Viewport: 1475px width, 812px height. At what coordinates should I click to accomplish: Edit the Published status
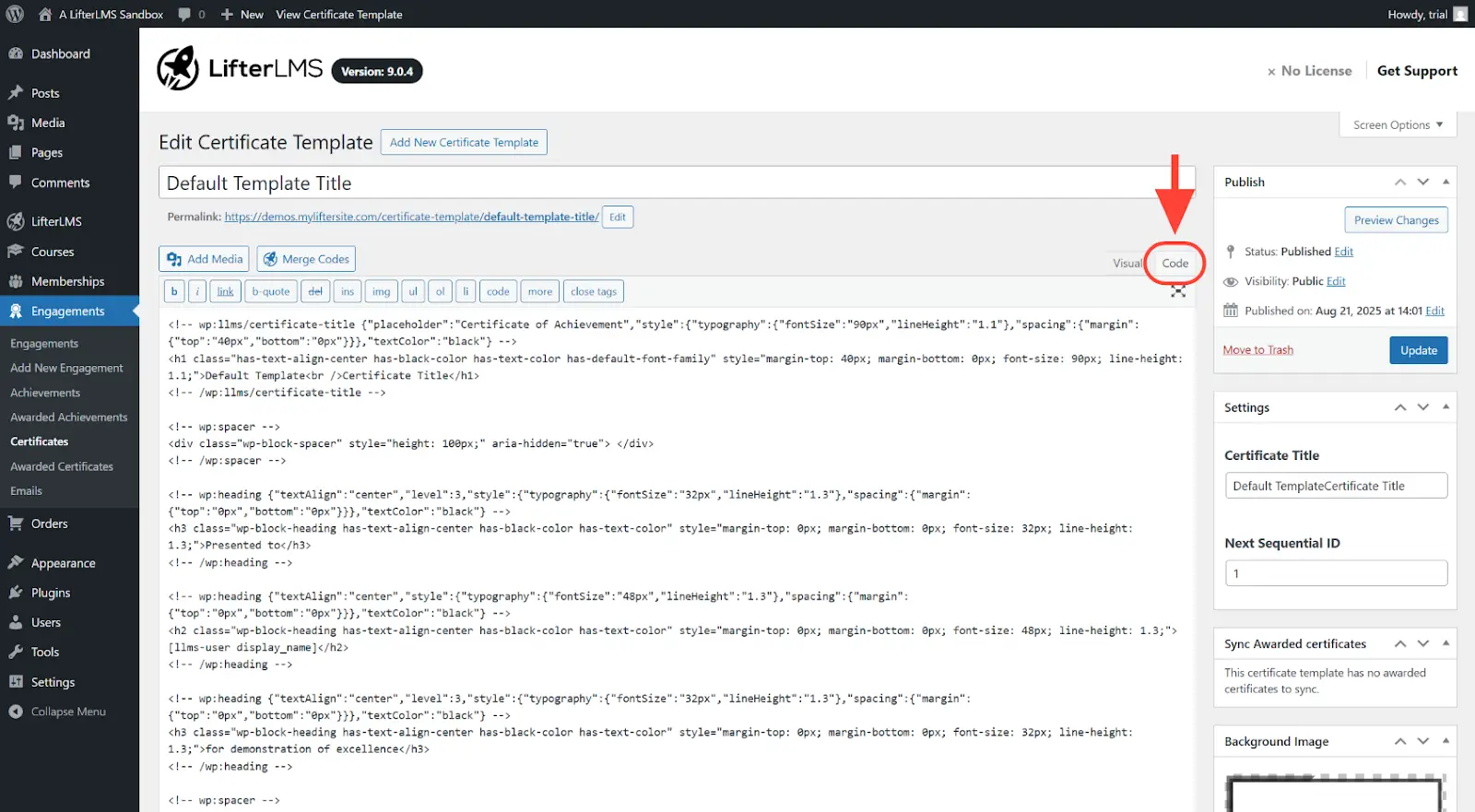[1344, 252]
